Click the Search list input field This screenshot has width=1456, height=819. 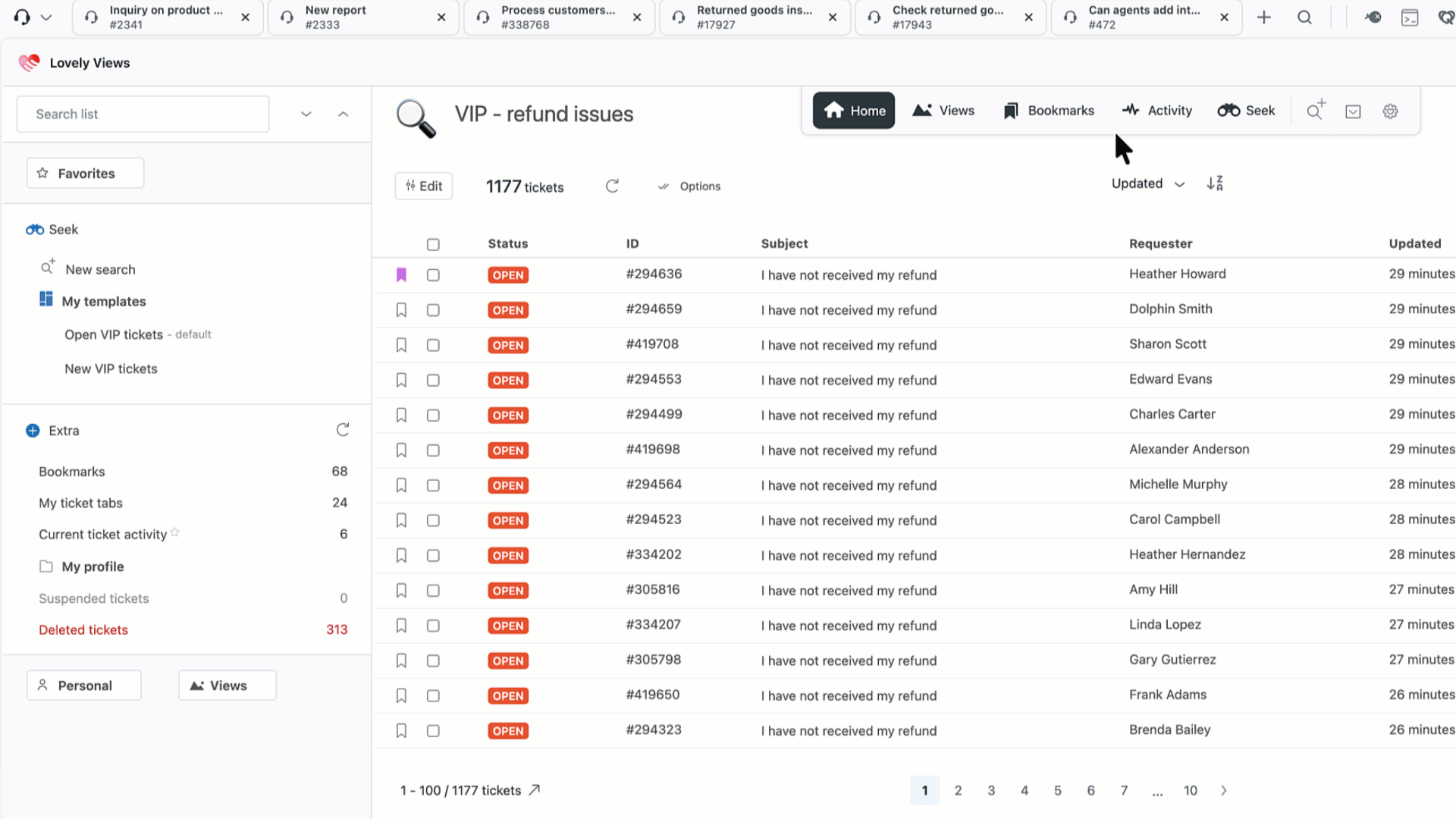143,115
